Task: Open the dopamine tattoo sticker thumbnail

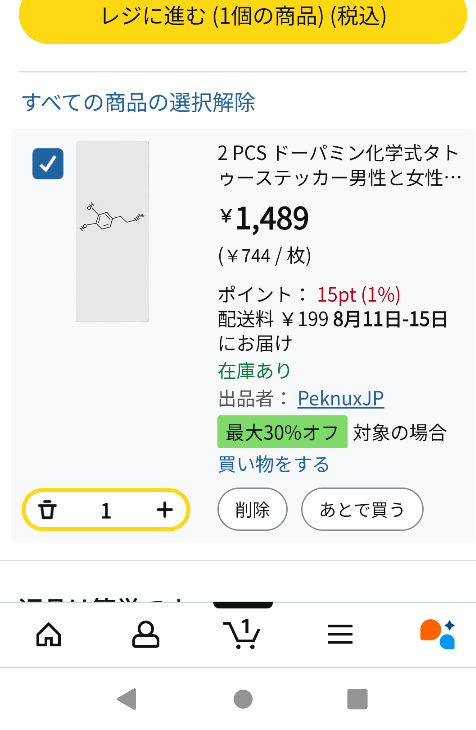Action: coord(113,231)
